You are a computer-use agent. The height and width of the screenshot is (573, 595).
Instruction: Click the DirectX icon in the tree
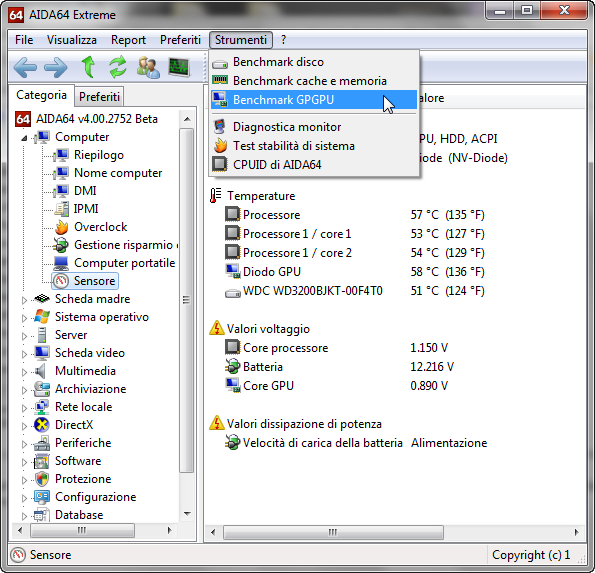click(41, 425)
